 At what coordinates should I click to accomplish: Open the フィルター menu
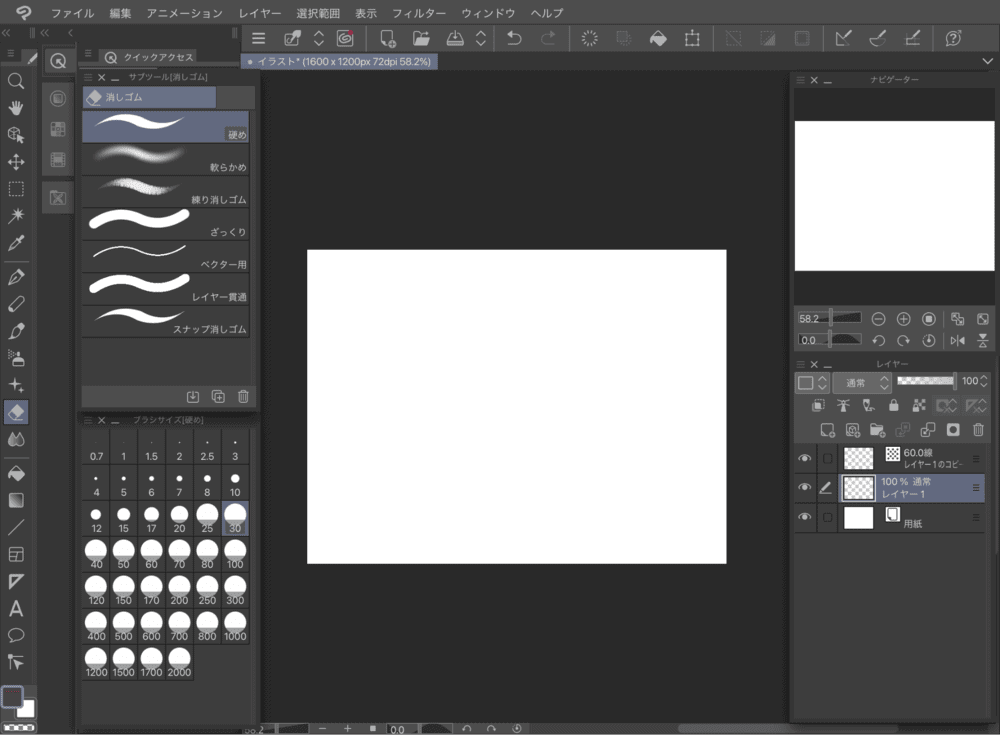click(x=419, y=13)
